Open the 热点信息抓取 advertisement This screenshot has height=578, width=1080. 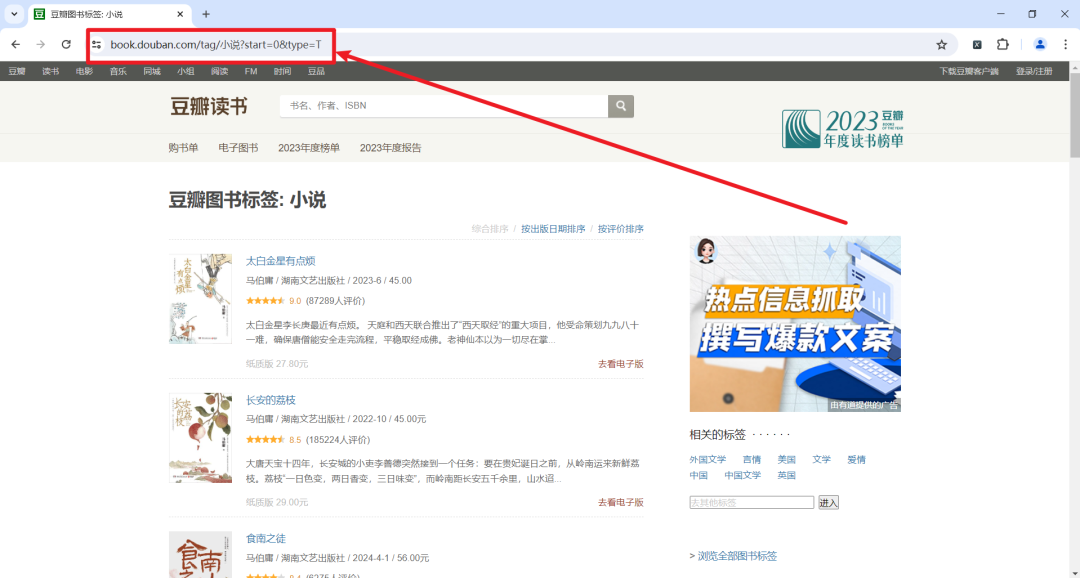795,324
